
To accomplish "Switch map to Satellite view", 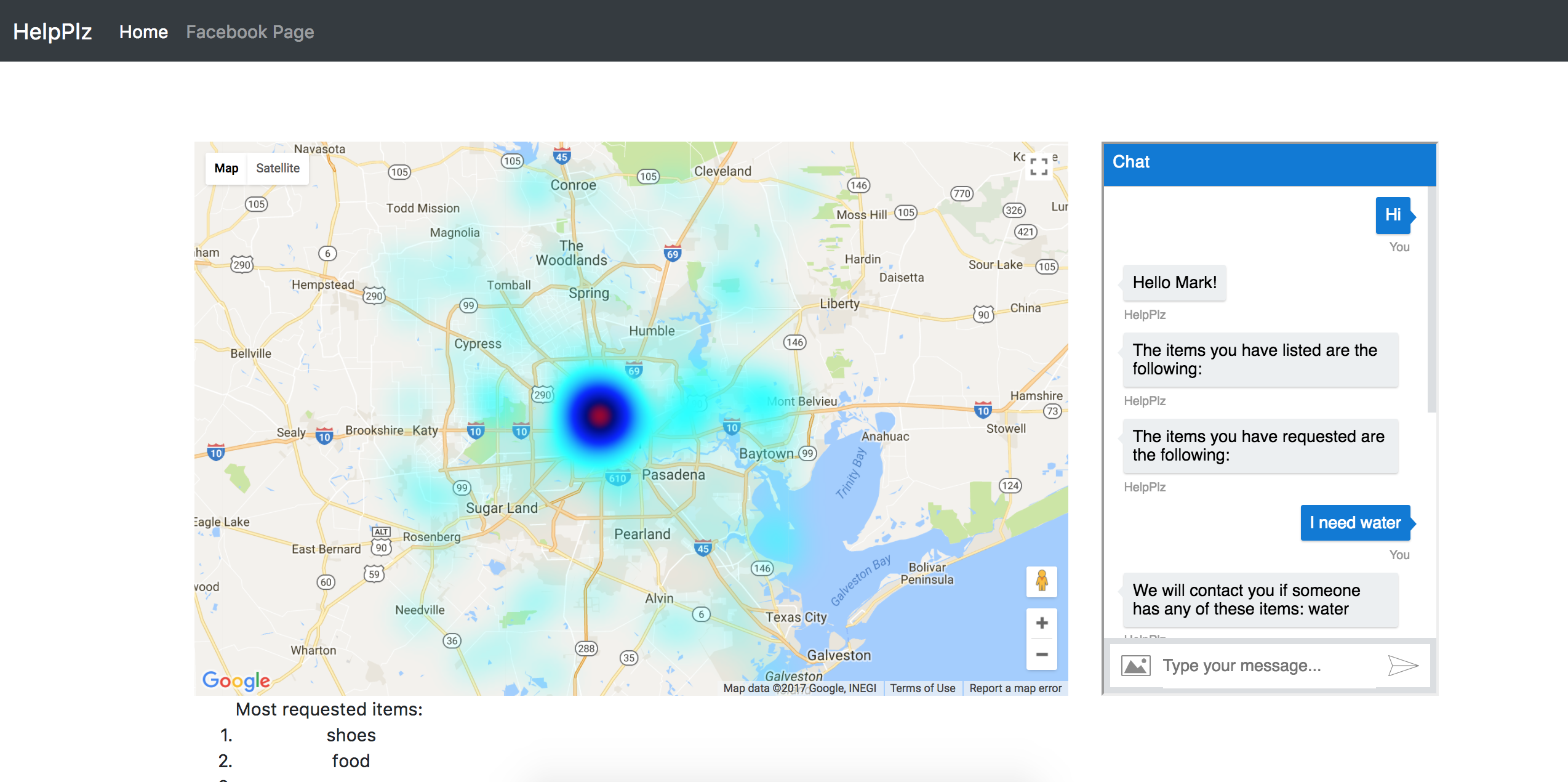I will tap(278, 168).
